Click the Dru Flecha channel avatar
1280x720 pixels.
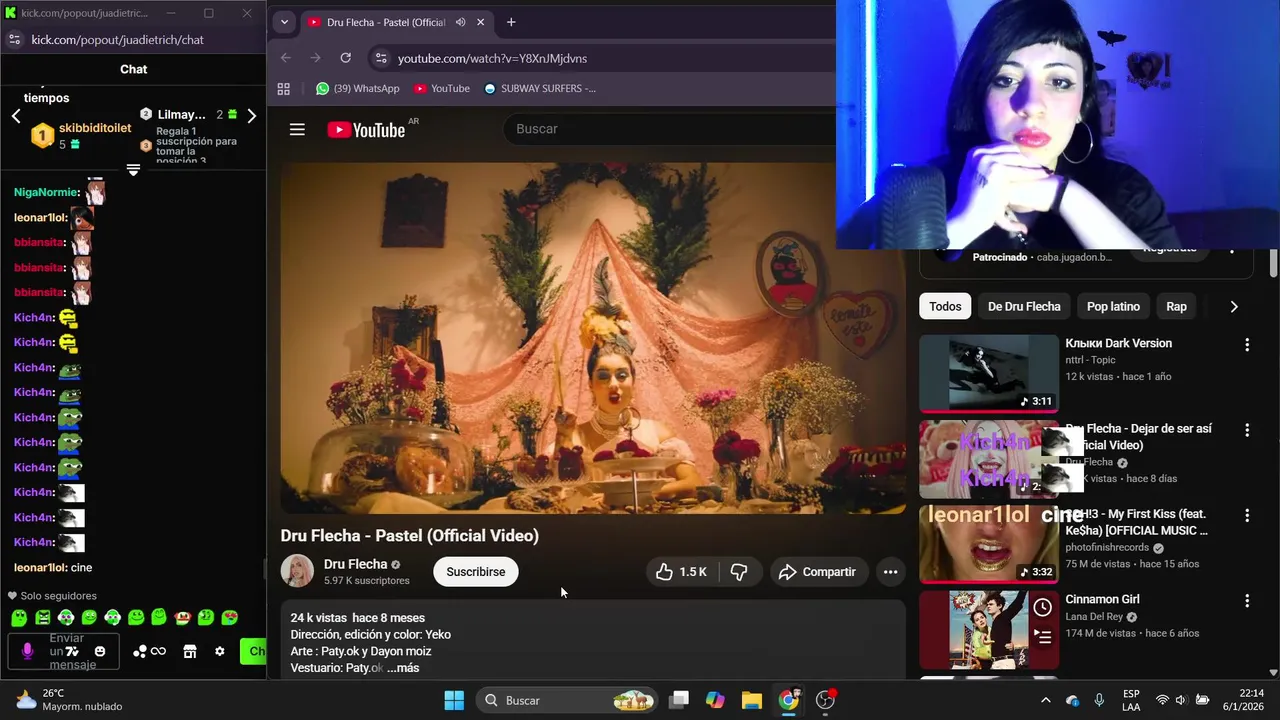pos(297,571)
